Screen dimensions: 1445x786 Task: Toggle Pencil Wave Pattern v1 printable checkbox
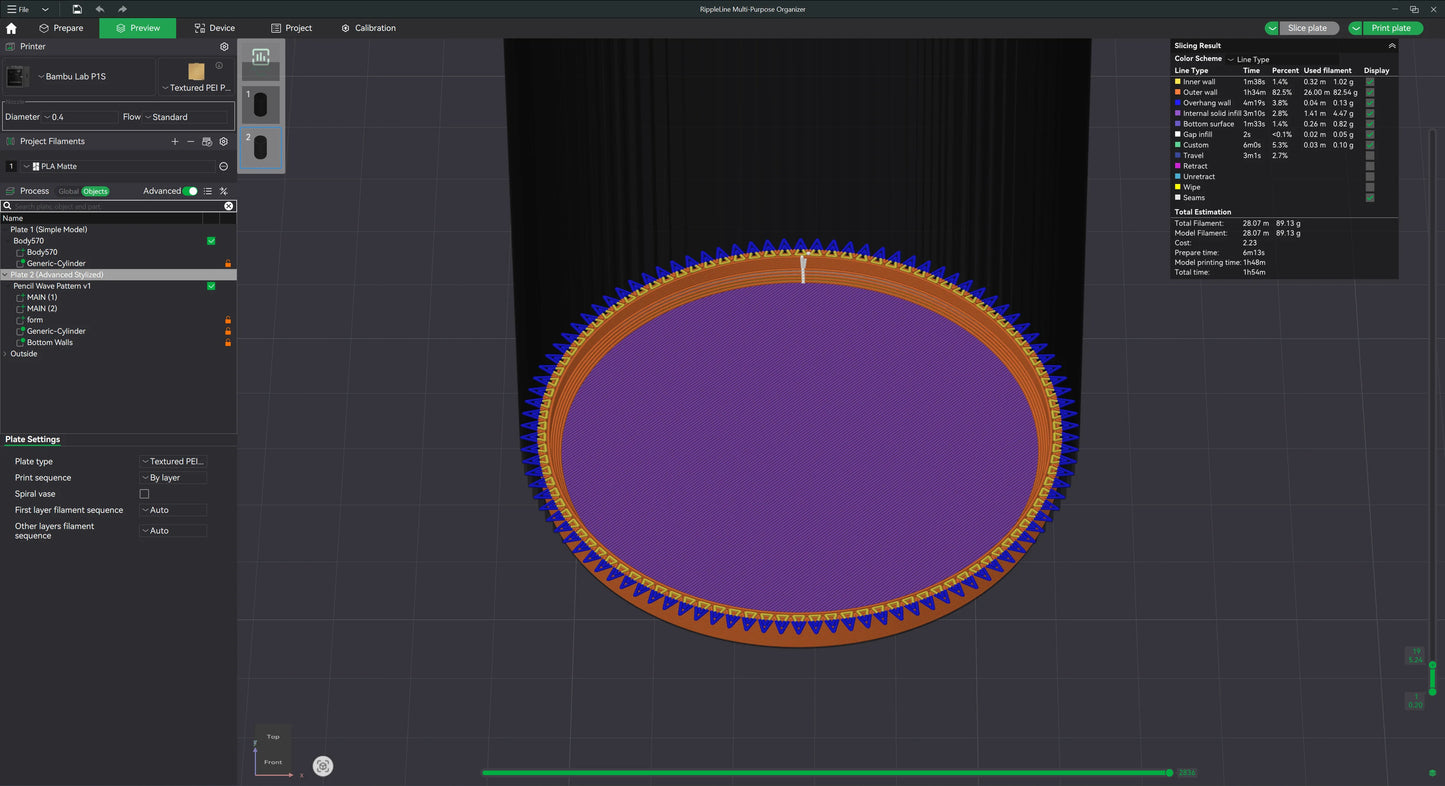pos(211,286)
